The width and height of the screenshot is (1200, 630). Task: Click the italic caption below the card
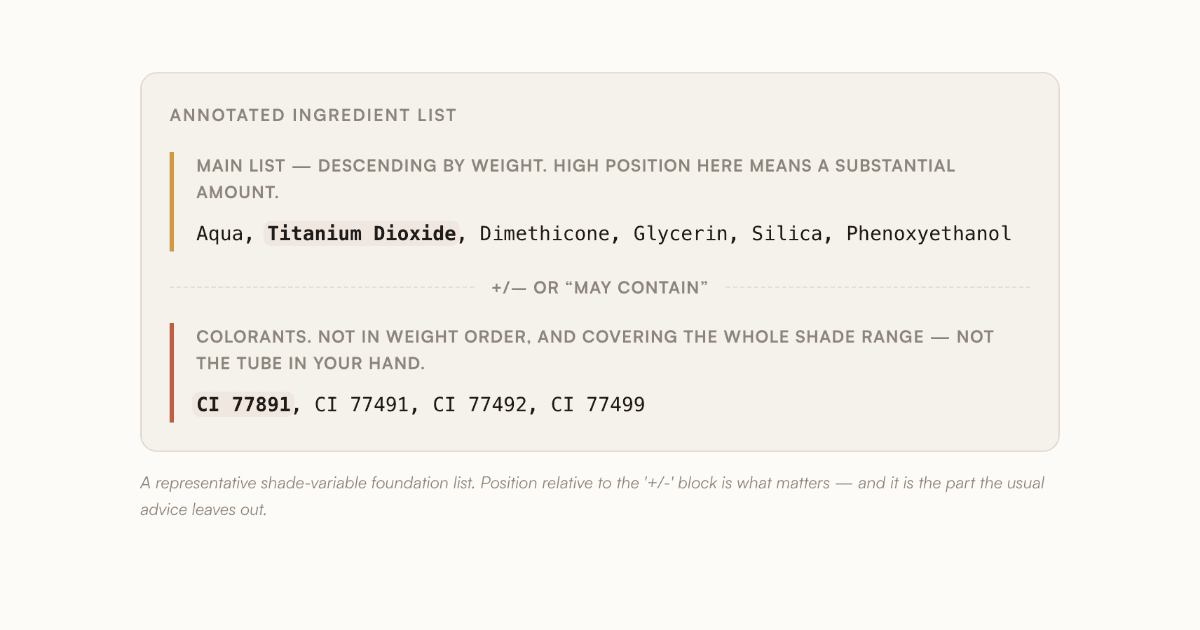coord(592,496)
